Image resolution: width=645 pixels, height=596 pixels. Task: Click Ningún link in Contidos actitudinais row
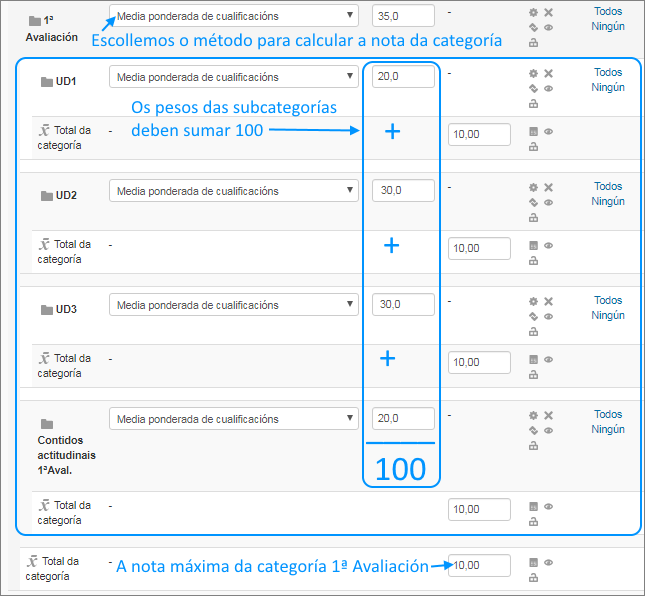click(608, 429)
